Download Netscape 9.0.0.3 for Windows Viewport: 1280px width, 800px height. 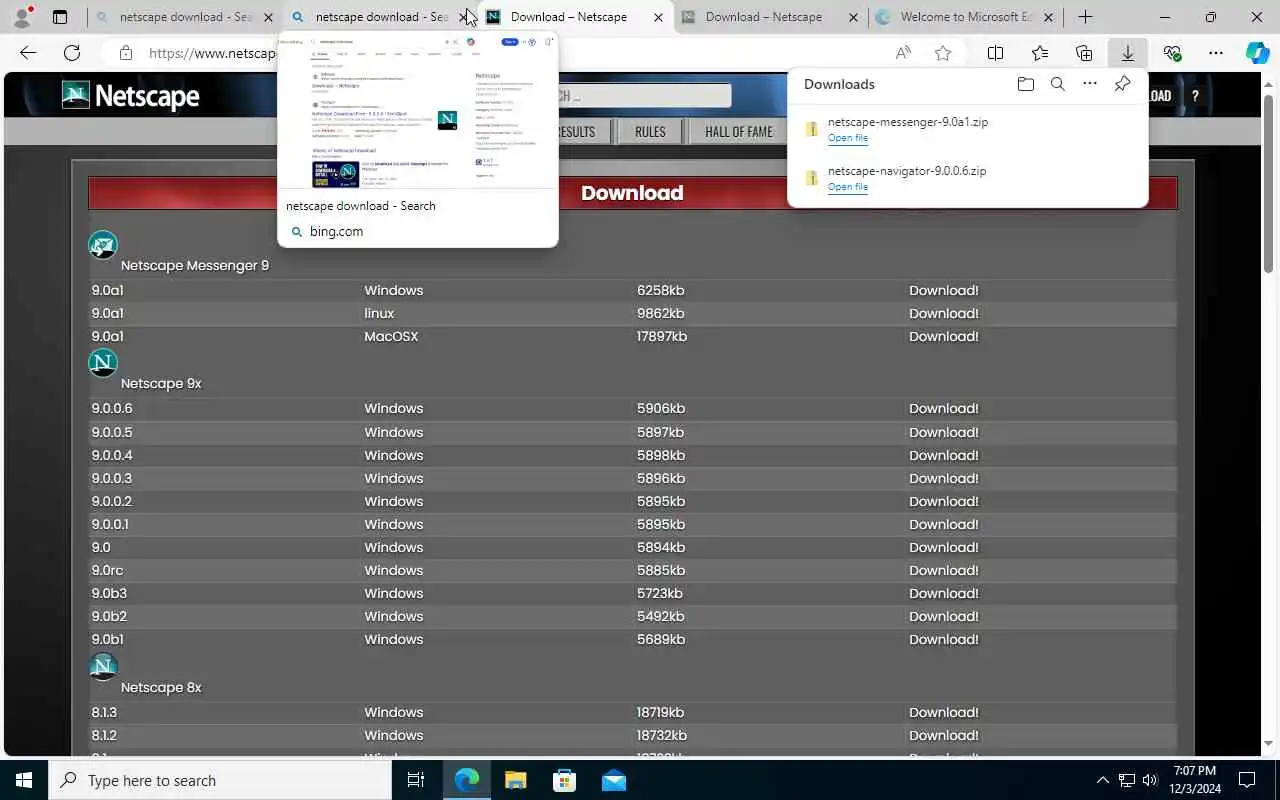click(943, 478)
